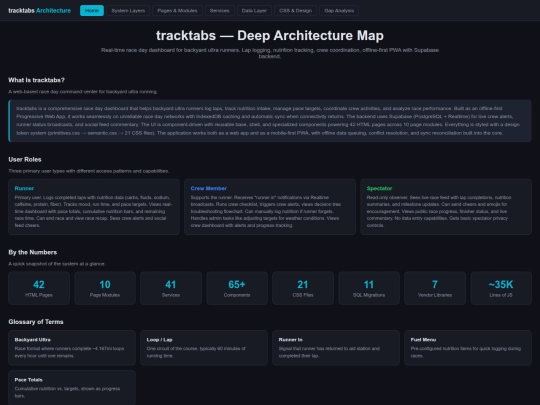The width and height of the screenshot is (540, 405).
Task: Click the 41 Services stat
Action: tap(171, 288)
